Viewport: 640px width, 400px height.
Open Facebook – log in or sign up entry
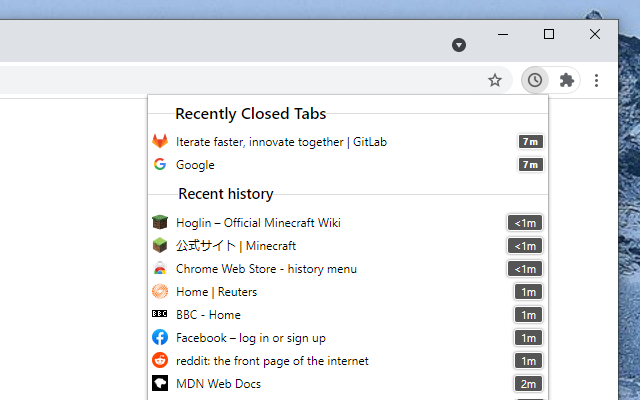click(250, 338)
